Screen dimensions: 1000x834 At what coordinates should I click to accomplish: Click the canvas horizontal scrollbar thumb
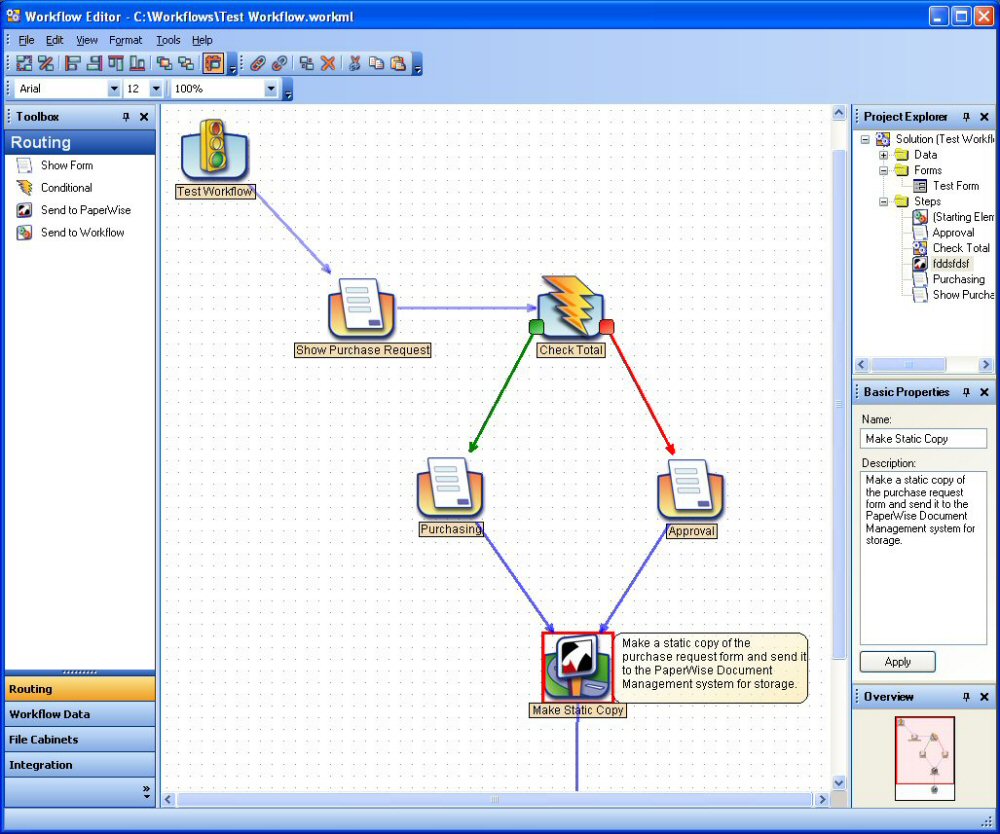[494, 800]
